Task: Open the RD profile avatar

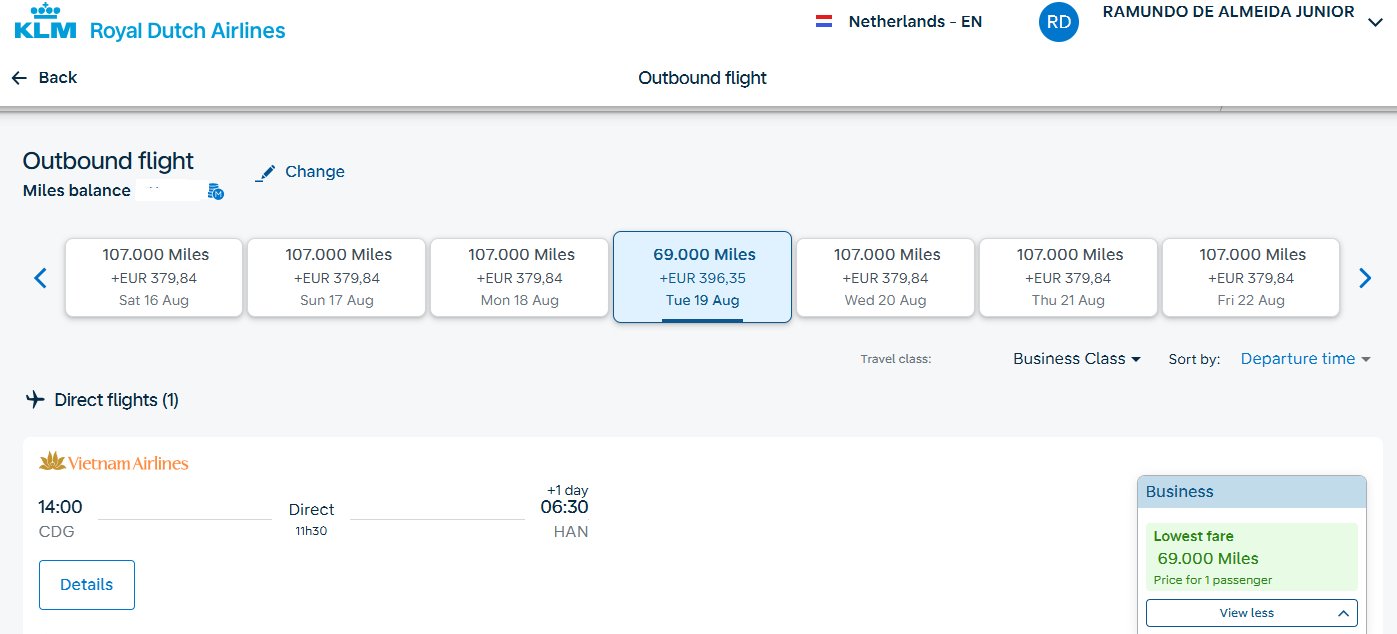Action: tap(1059, 22)
